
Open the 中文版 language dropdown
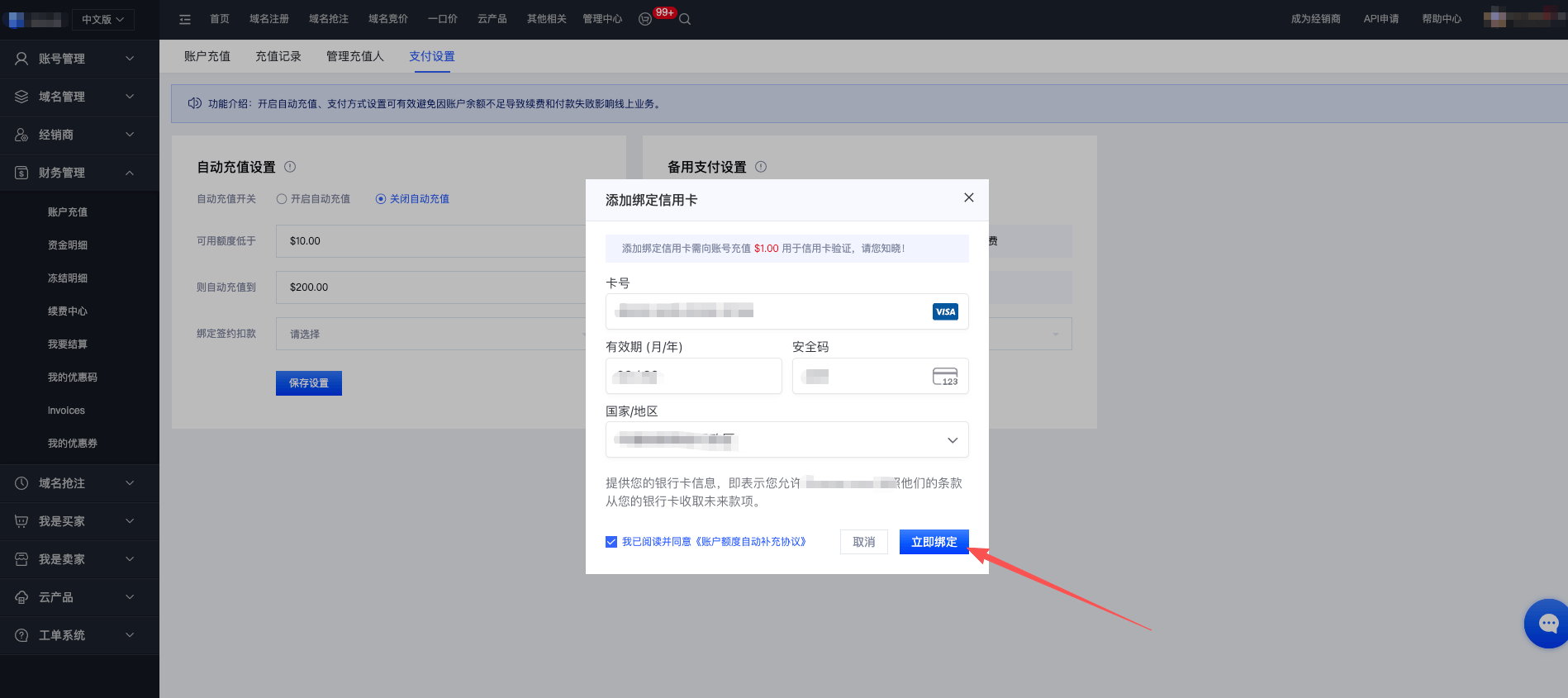tap(102, 19)
